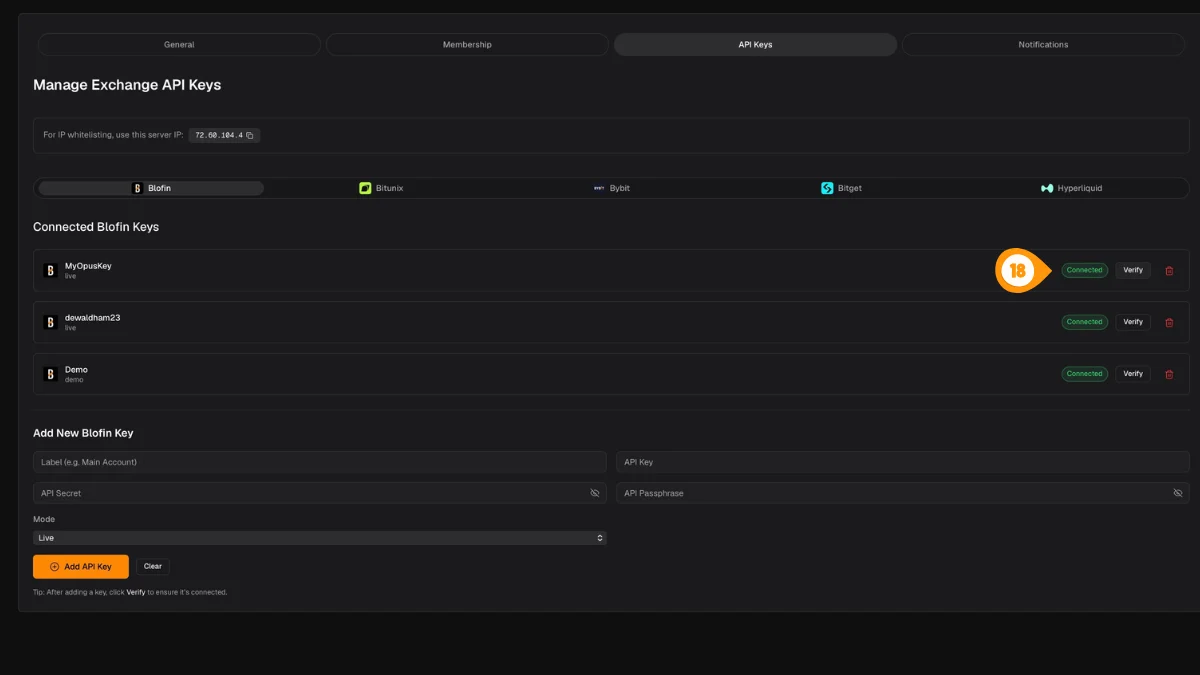Go to the Notifications tab

(x=1043, y=45)
